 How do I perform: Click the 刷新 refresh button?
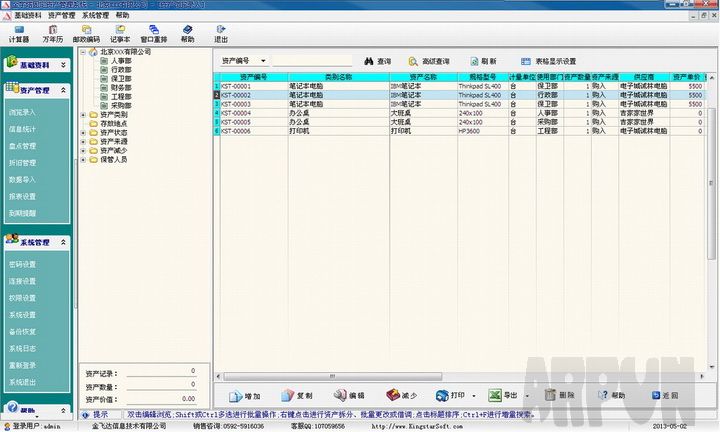click(482, 61)
